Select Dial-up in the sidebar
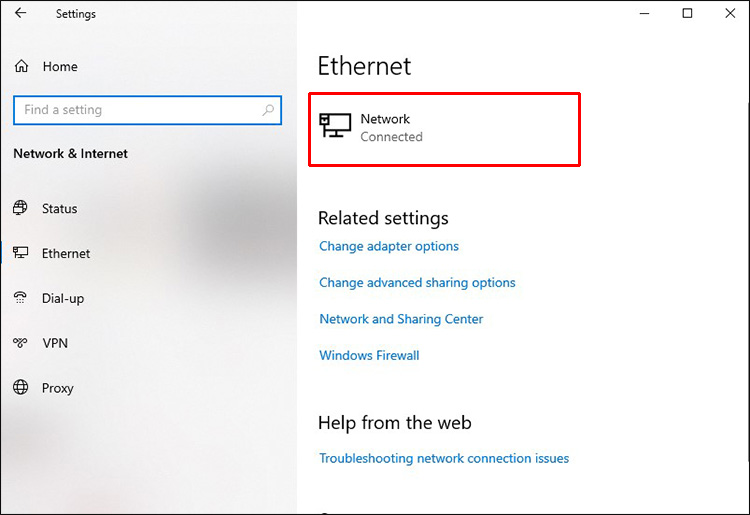The image size is (750, 515). (63, 298)
